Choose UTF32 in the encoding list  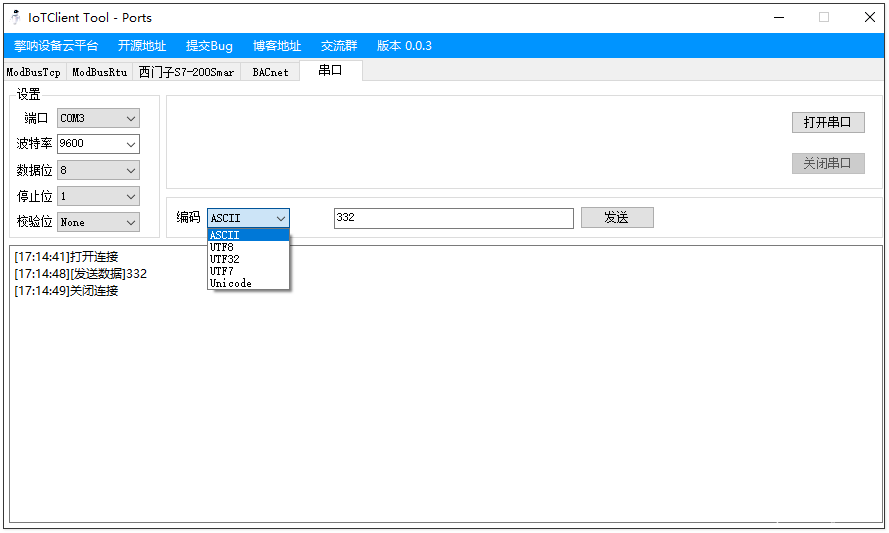pyautogui.click(x=248, y=259)
